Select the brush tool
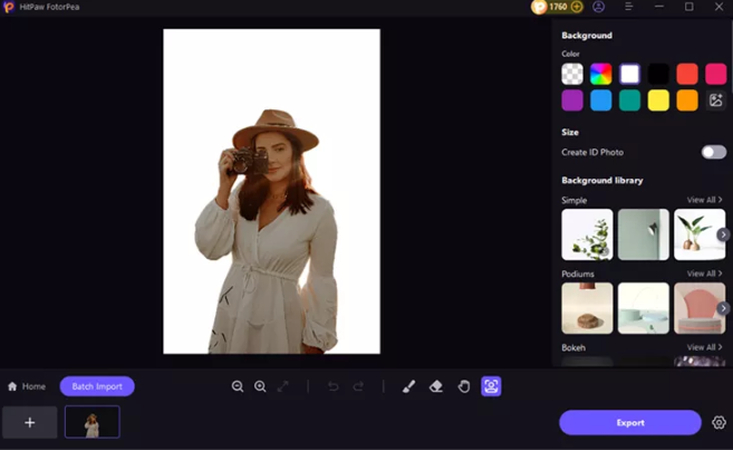Screen dimensions: 733x450 click(409, 386)
